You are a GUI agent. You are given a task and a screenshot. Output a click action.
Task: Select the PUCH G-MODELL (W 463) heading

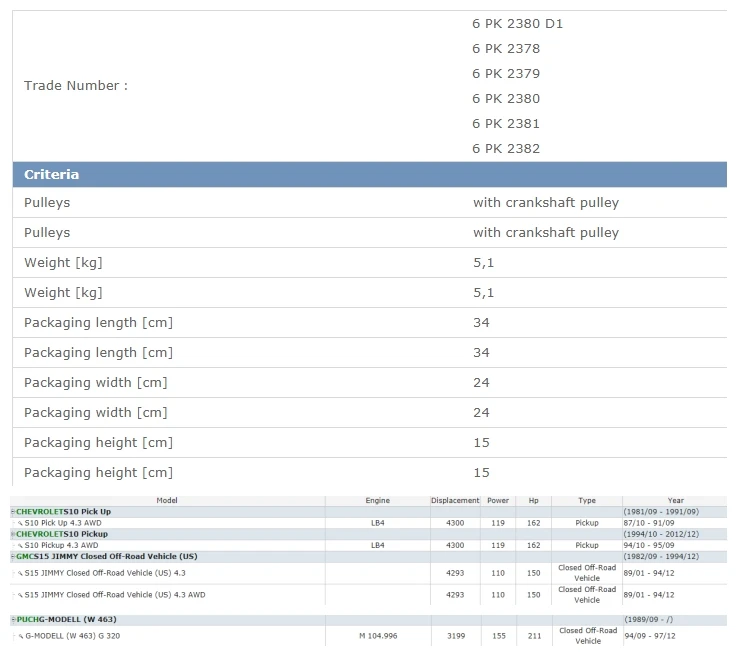(66, 620)
